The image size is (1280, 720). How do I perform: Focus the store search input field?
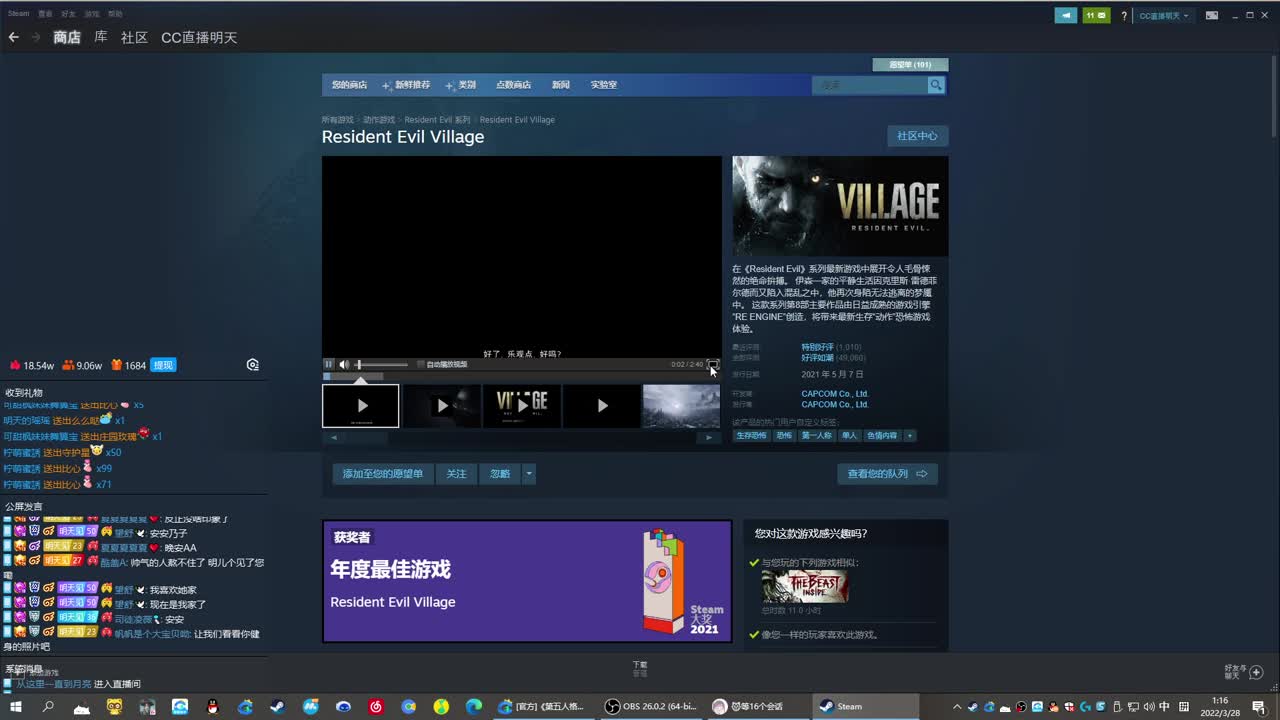coord(870,85)
